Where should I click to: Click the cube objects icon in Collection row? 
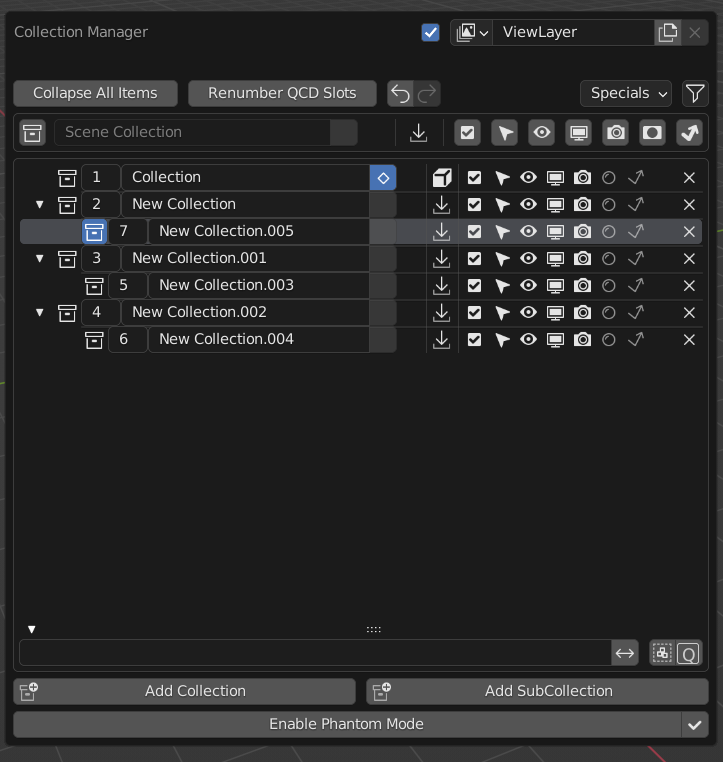pos(442,177)
